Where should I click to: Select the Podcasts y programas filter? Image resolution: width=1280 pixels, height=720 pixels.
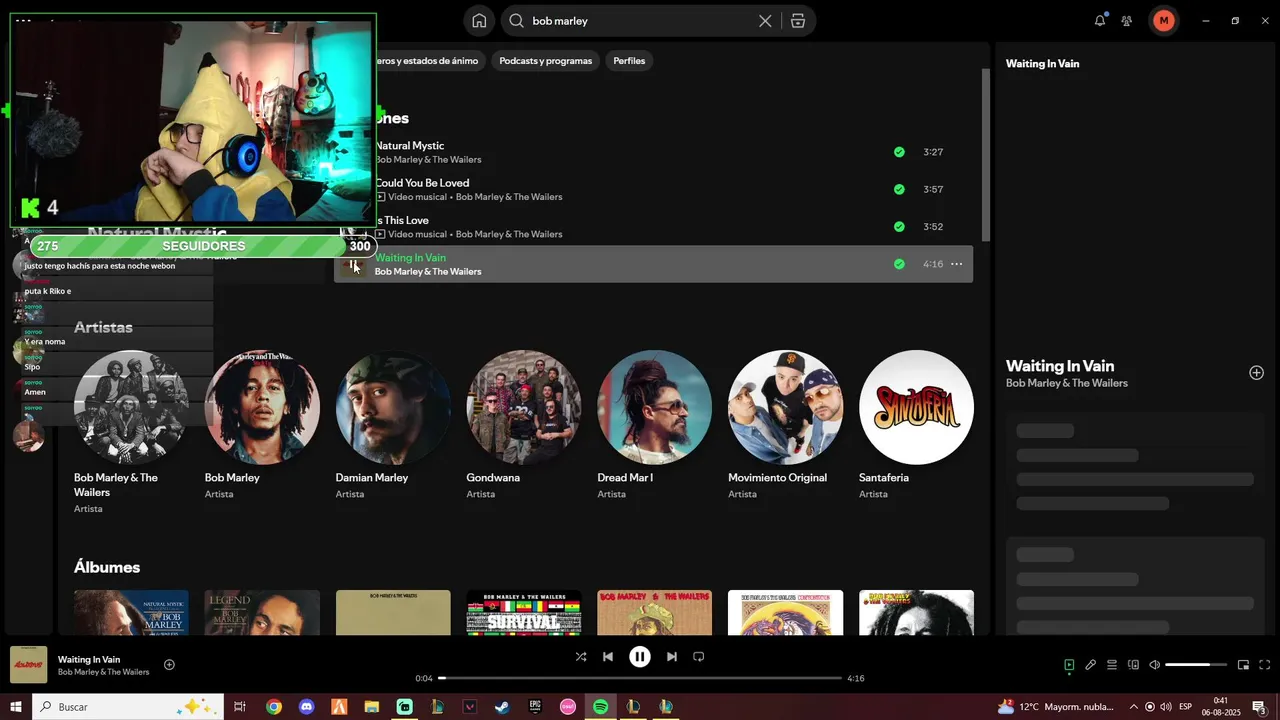(545, 61)
